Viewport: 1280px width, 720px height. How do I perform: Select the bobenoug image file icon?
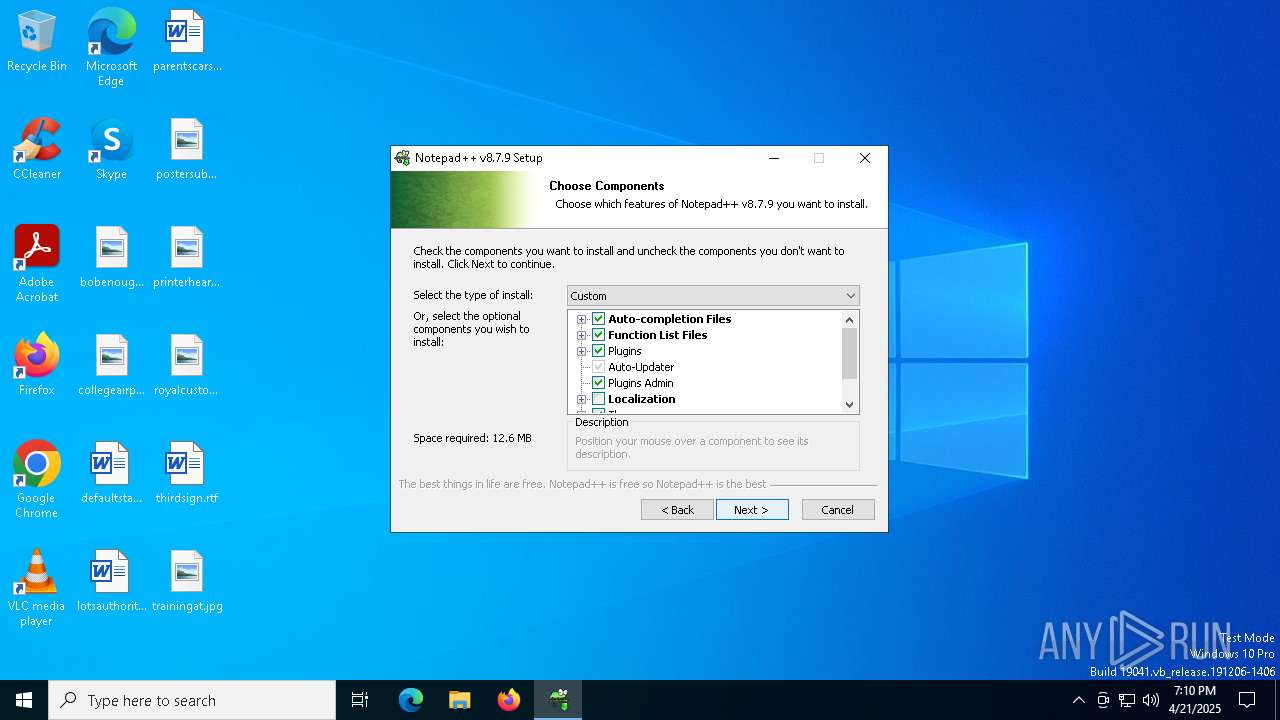click(111, 258)
